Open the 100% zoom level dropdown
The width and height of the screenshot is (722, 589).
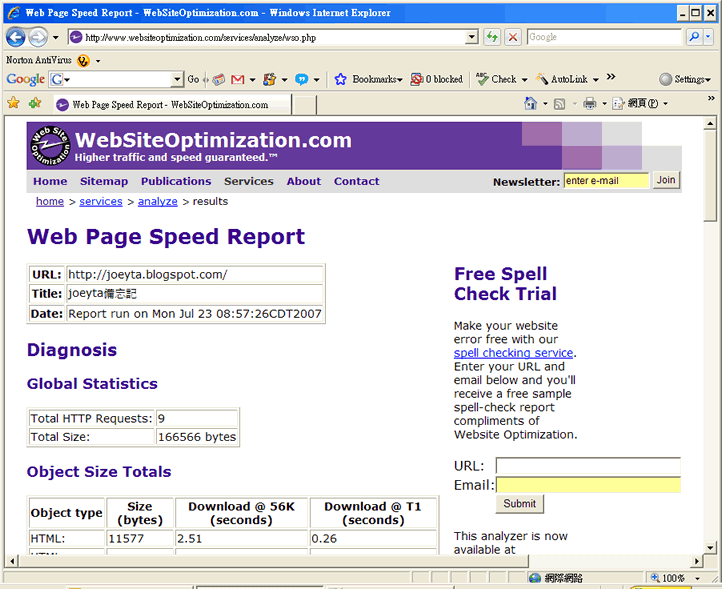[698, 578]
